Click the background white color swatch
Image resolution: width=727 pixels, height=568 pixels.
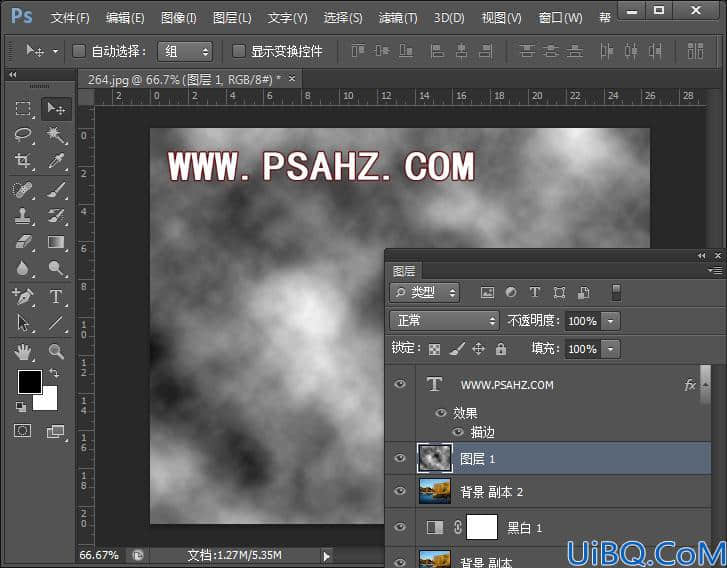49,401
